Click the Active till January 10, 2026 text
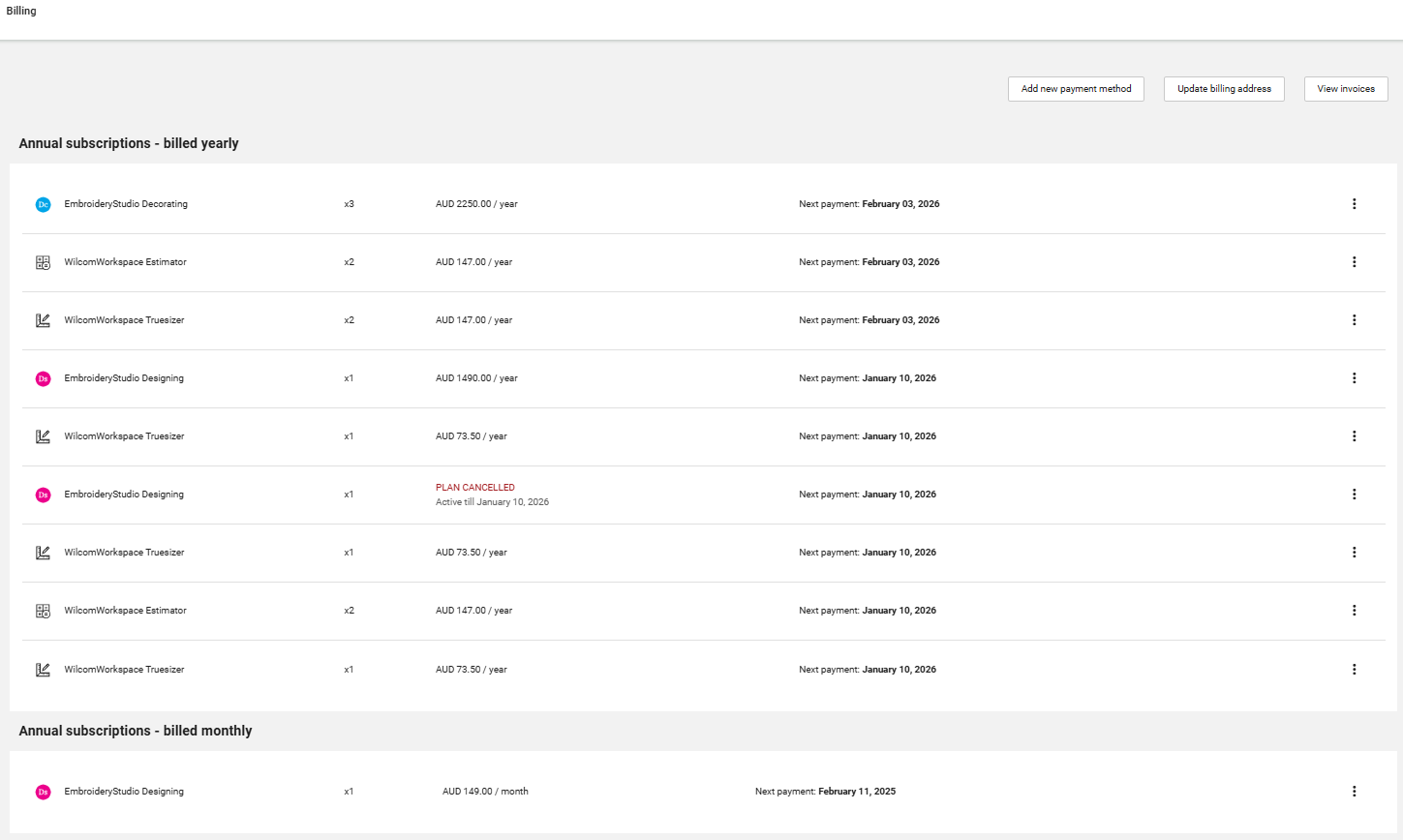1403x840 pixels. [x=492, y=502]
